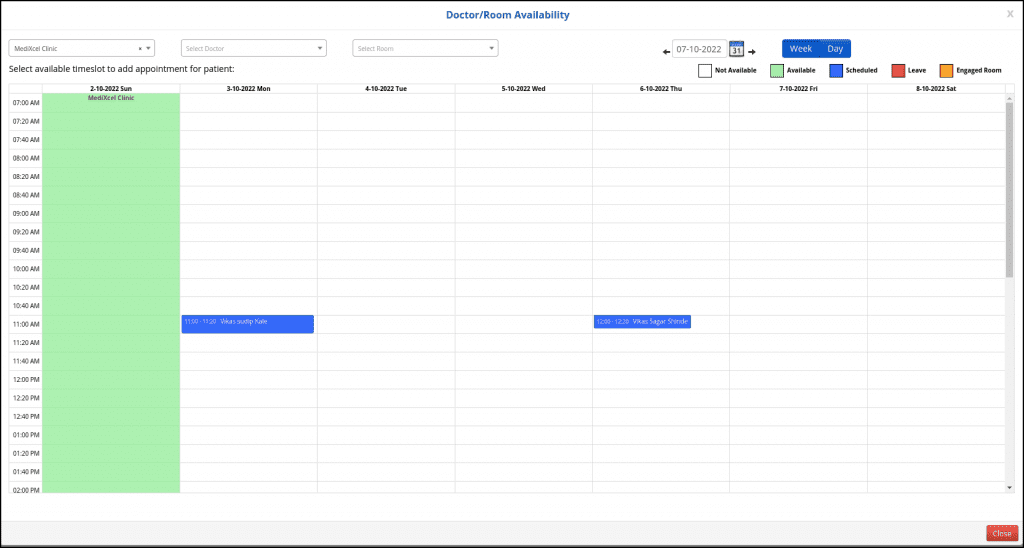Screen dimensions: 1024x548
Task: Select the 6-10-2022 Thu column header
Action: pos(661,88)
